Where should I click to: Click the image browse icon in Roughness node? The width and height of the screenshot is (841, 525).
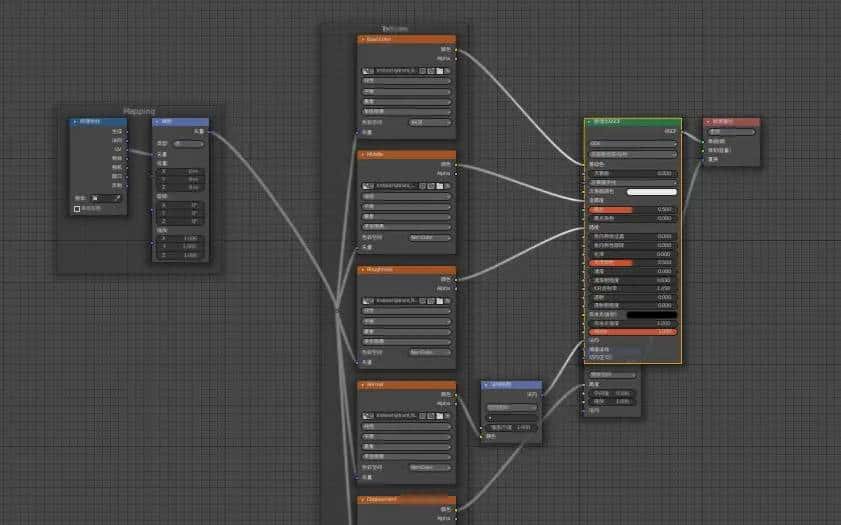(x=366, y=300)
